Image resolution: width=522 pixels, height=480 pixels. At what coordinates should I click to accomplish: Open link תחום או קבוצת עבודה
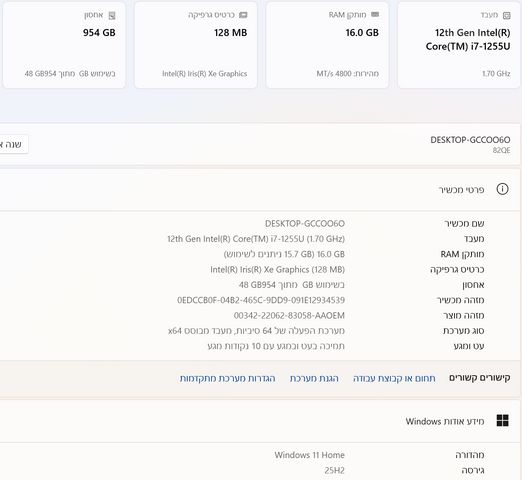[x=394, y=378]
